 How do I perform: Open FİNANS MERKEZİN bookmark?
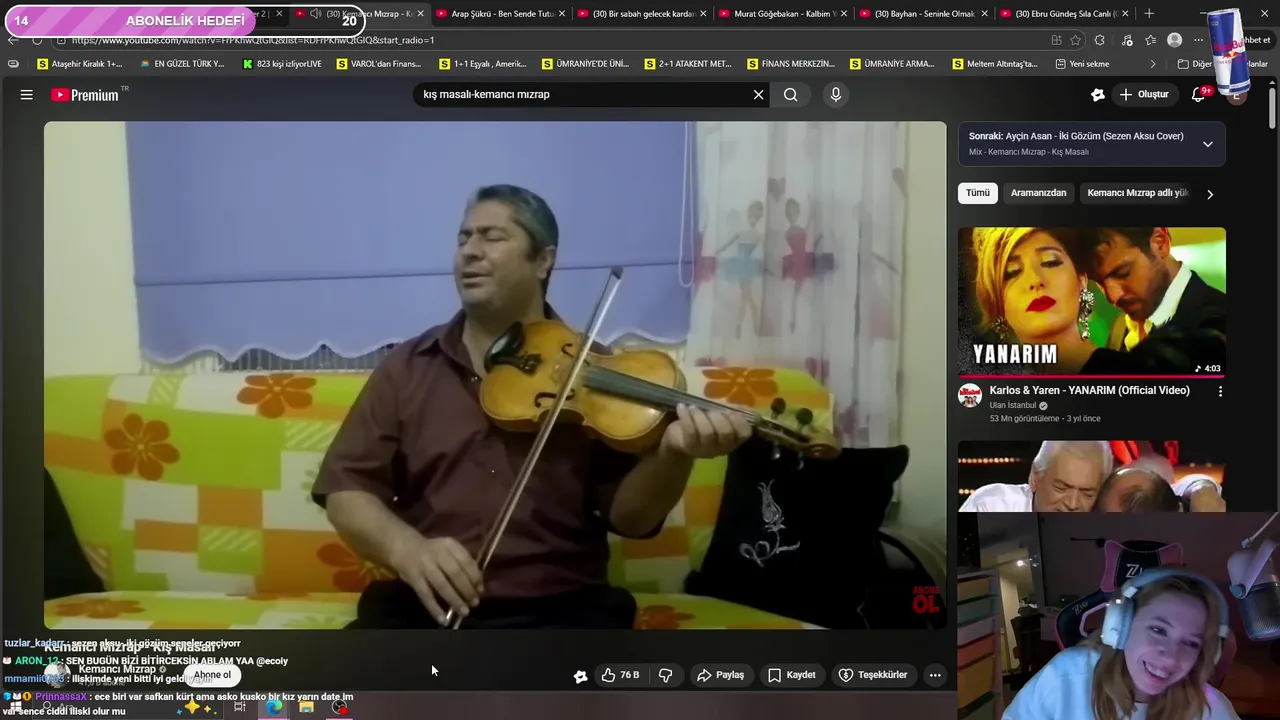pos(791,64)
